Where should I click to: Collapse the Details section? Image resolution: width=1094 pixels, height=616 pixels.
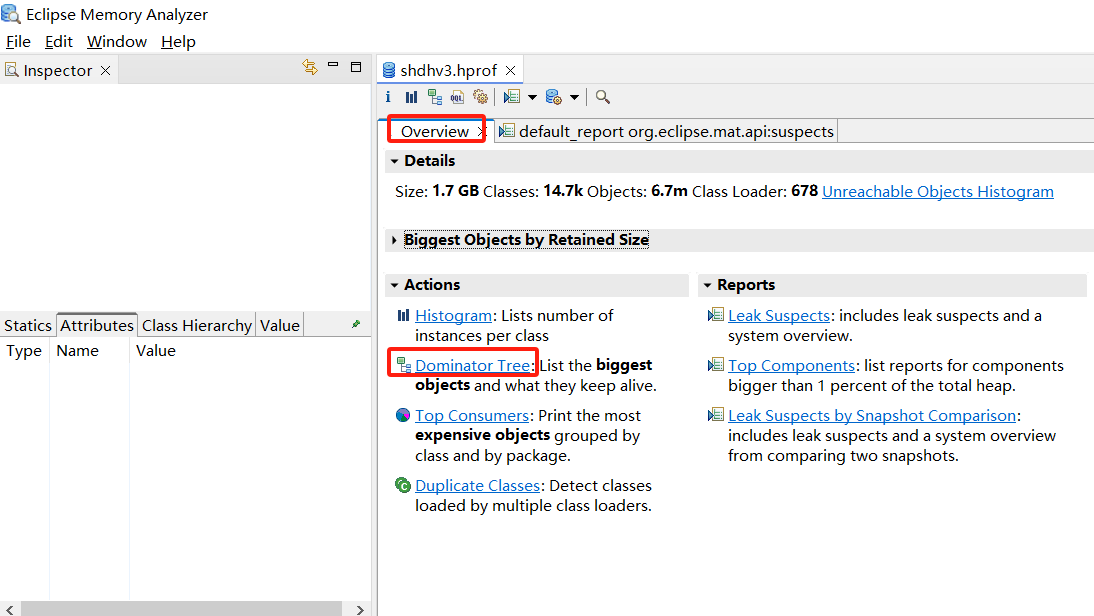click(394, 161)
